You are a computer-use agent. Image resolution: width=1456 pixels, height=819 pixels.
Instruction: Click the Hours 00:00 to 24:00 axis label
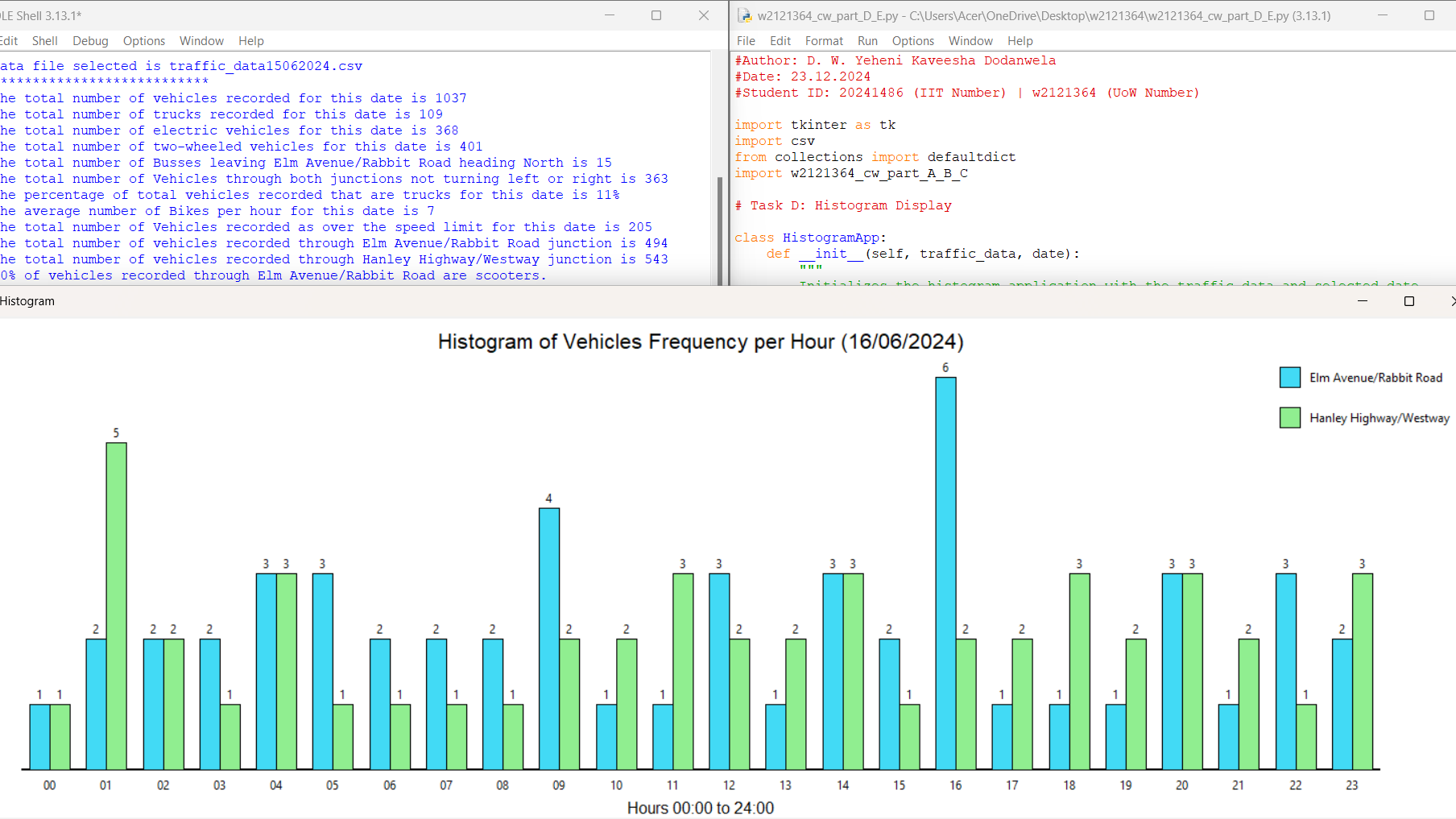click(700, 808)
